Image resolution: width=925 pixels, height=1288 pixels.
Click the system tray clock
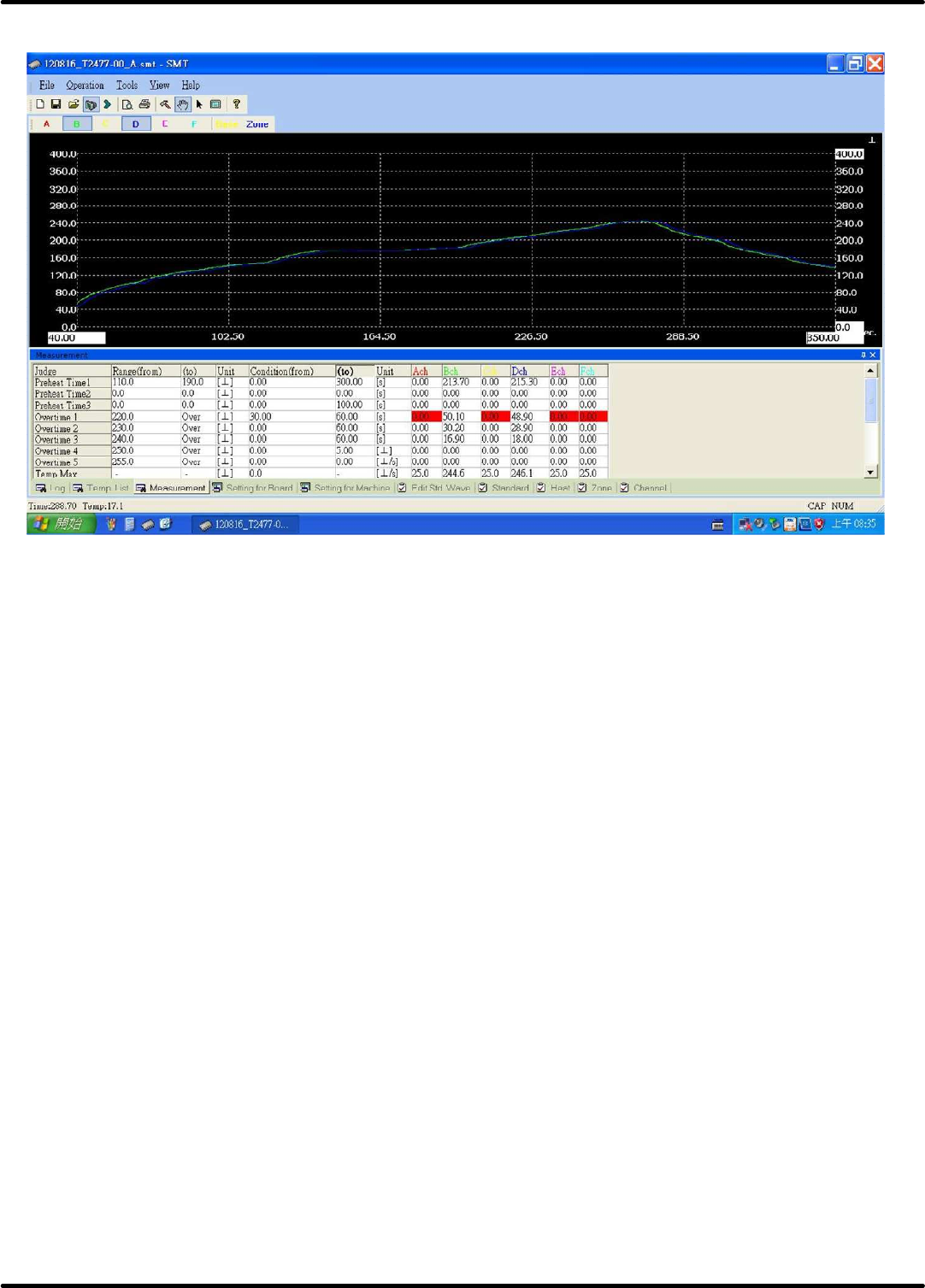click(853, 524)
